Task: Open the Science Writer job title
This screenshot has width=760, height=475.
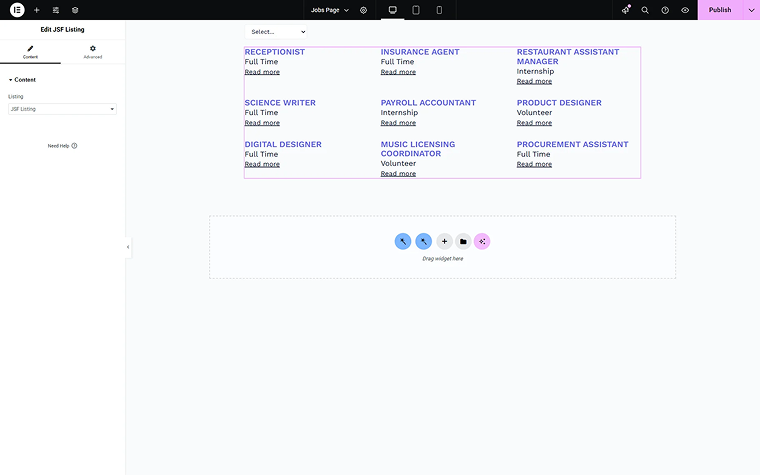Action: pos(280,103)
